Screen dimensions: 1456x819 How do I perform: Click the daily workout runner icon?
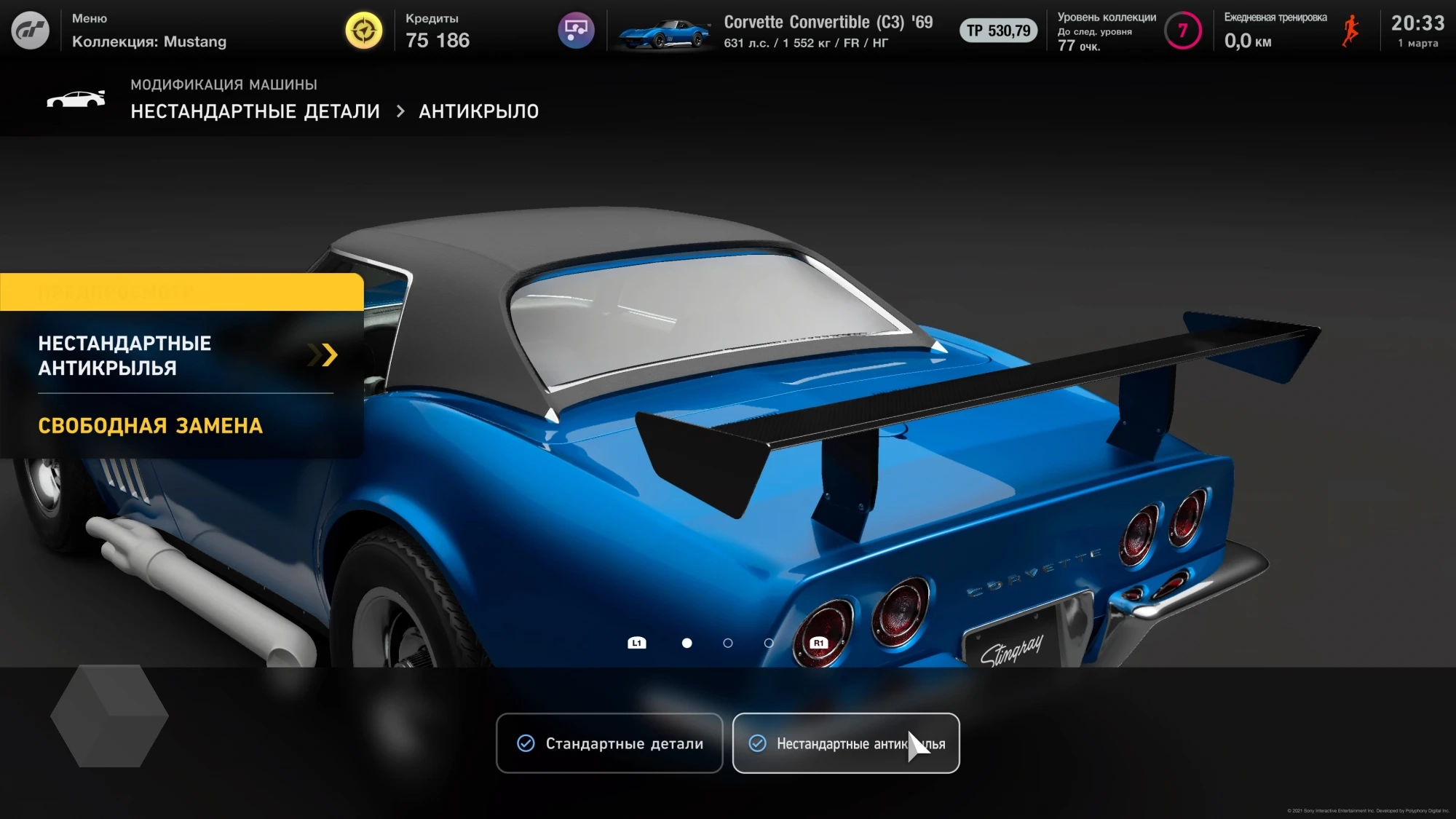pyautogui.click(x=1350, y=31)
